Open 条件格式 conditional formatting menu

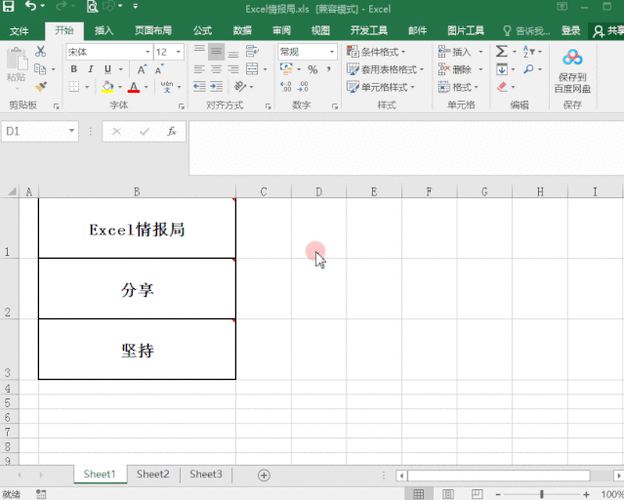tap(376, 52)
